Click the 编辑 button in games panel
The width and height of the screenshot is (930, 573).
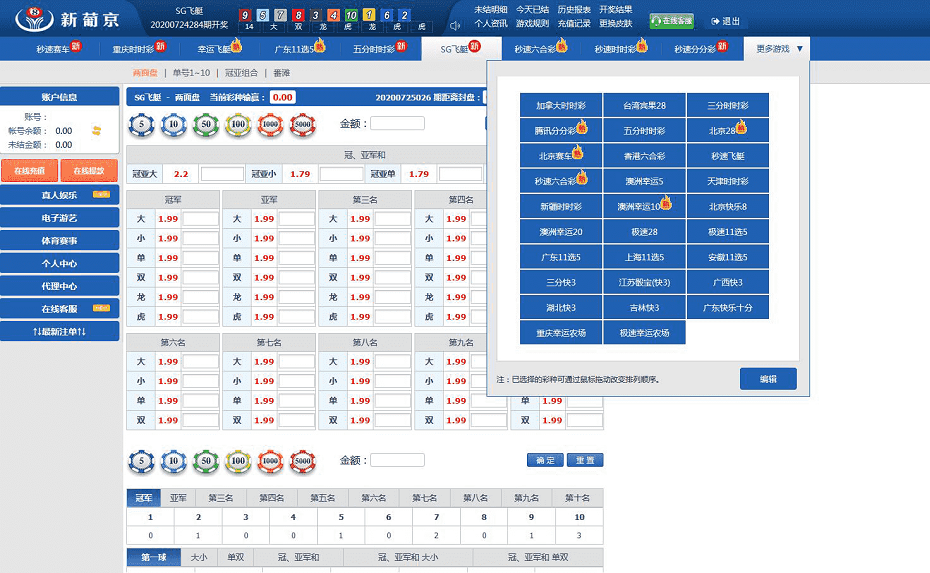click(768, 379)
